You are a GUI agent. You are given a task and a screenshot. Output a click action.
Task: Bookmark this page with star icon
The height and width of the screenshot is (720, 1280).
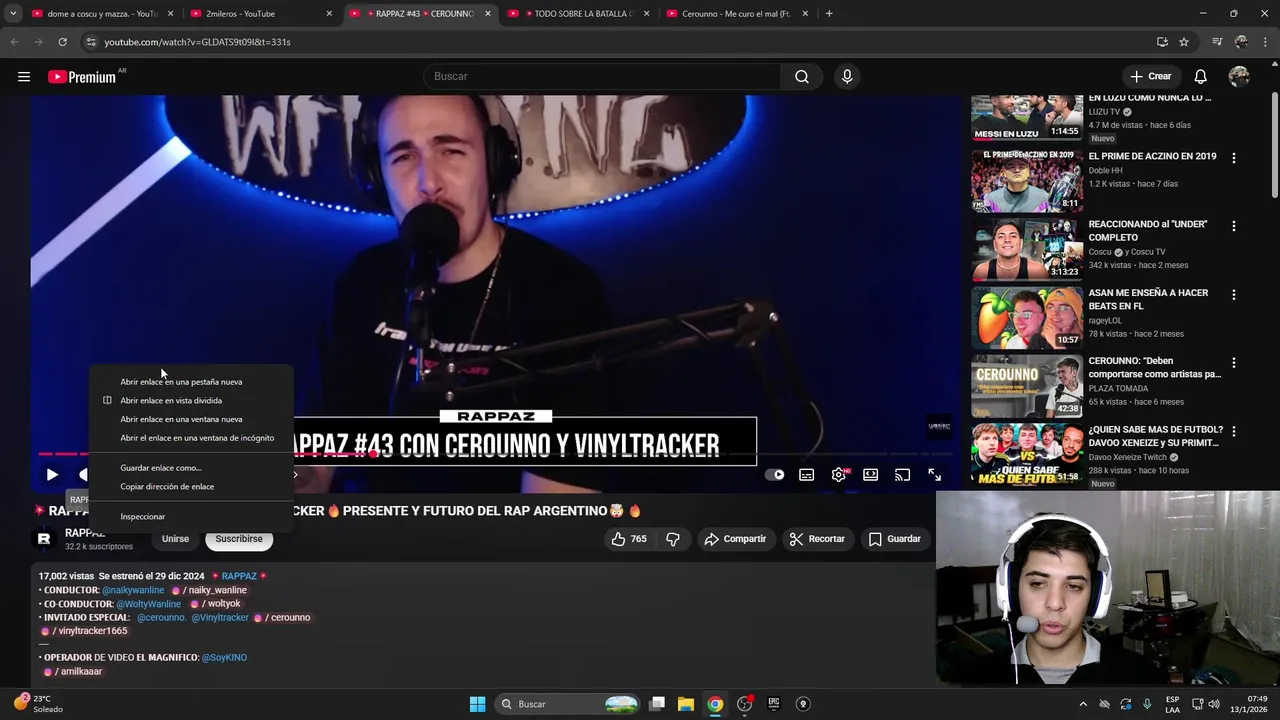[x=1184, y=42]
